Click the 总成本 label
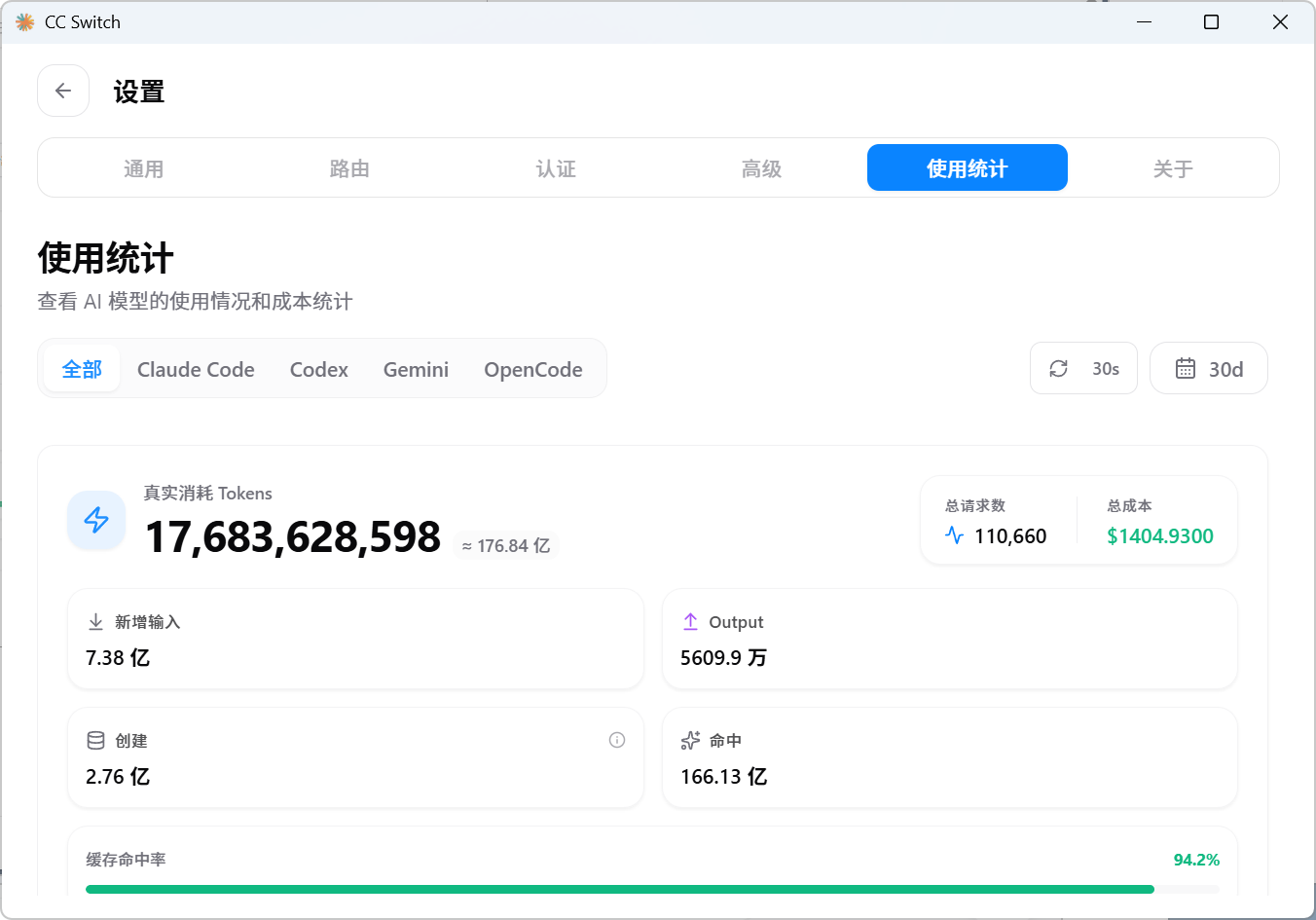The width and height of the screenshot is (1316, 920). (1129, 505)
